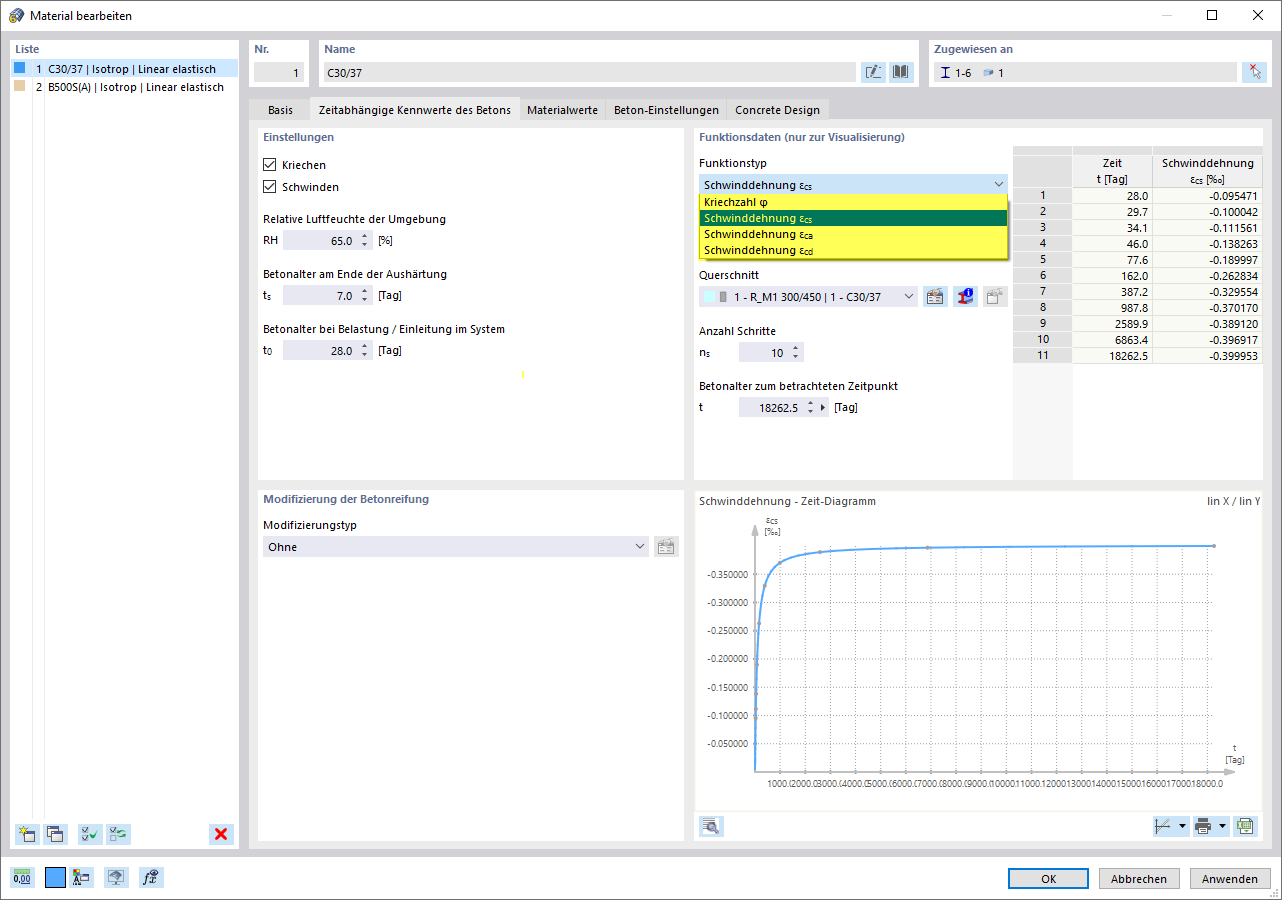Open the Funktionstyp dropdown
Screen dimensions: 1282x900
coord(853,184)
